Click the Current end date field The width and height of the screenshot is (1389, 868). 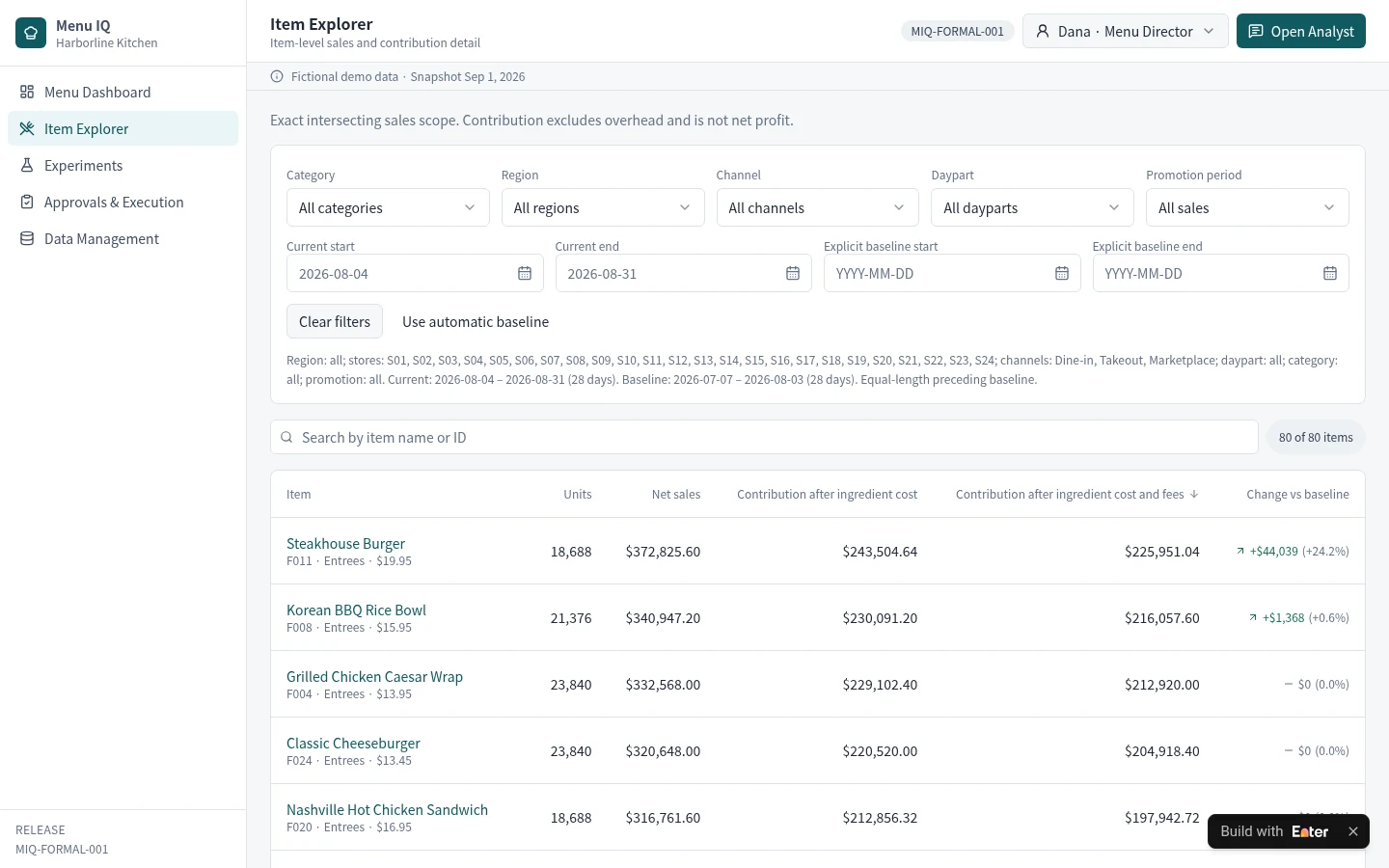(684, 274)
